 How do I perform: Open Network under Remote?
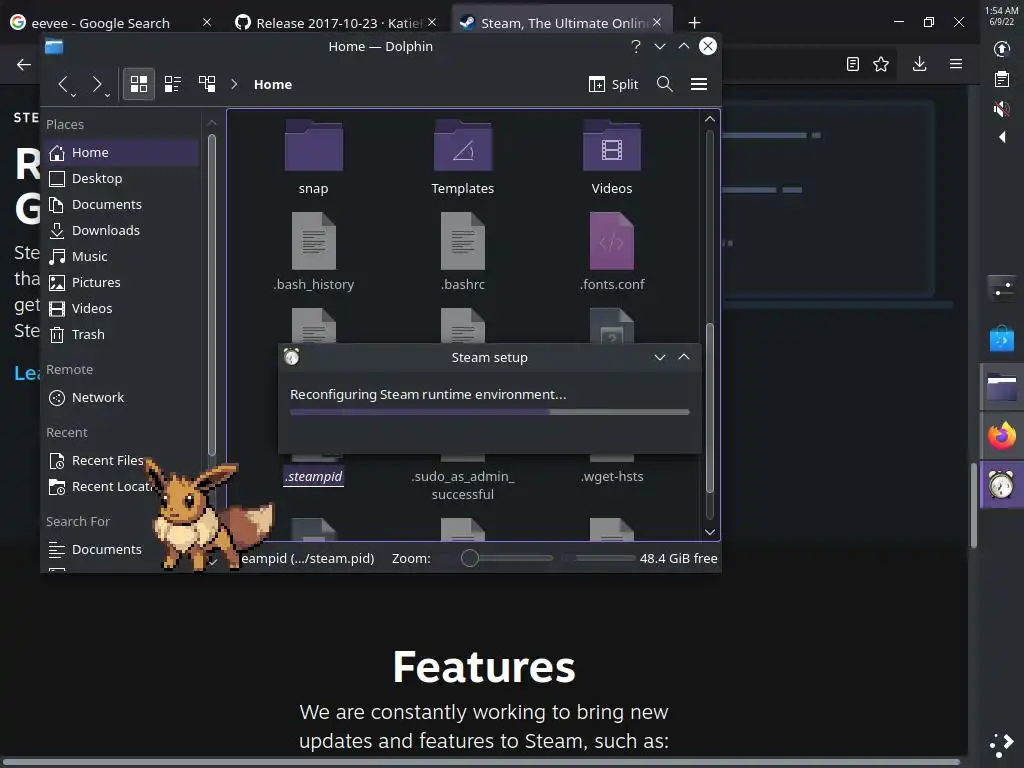click(x=122, y=398)
